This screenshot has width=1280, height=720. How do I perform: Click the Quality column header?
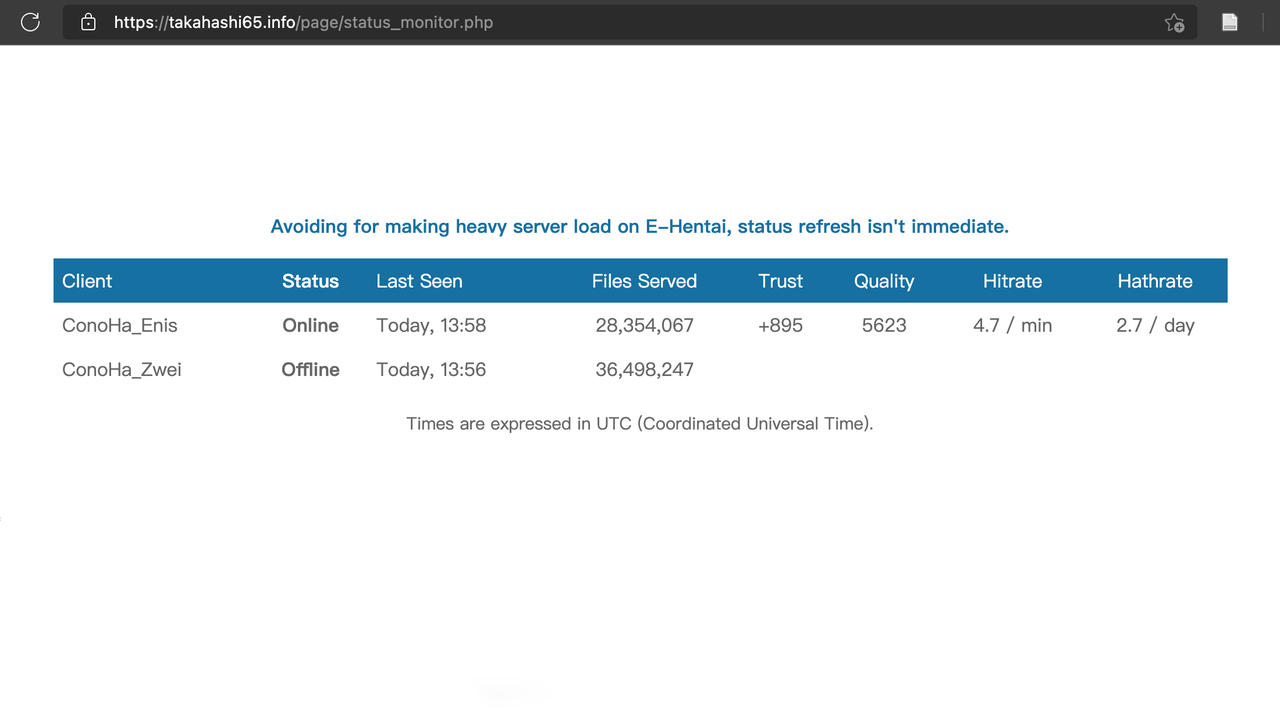pos(884,281)
